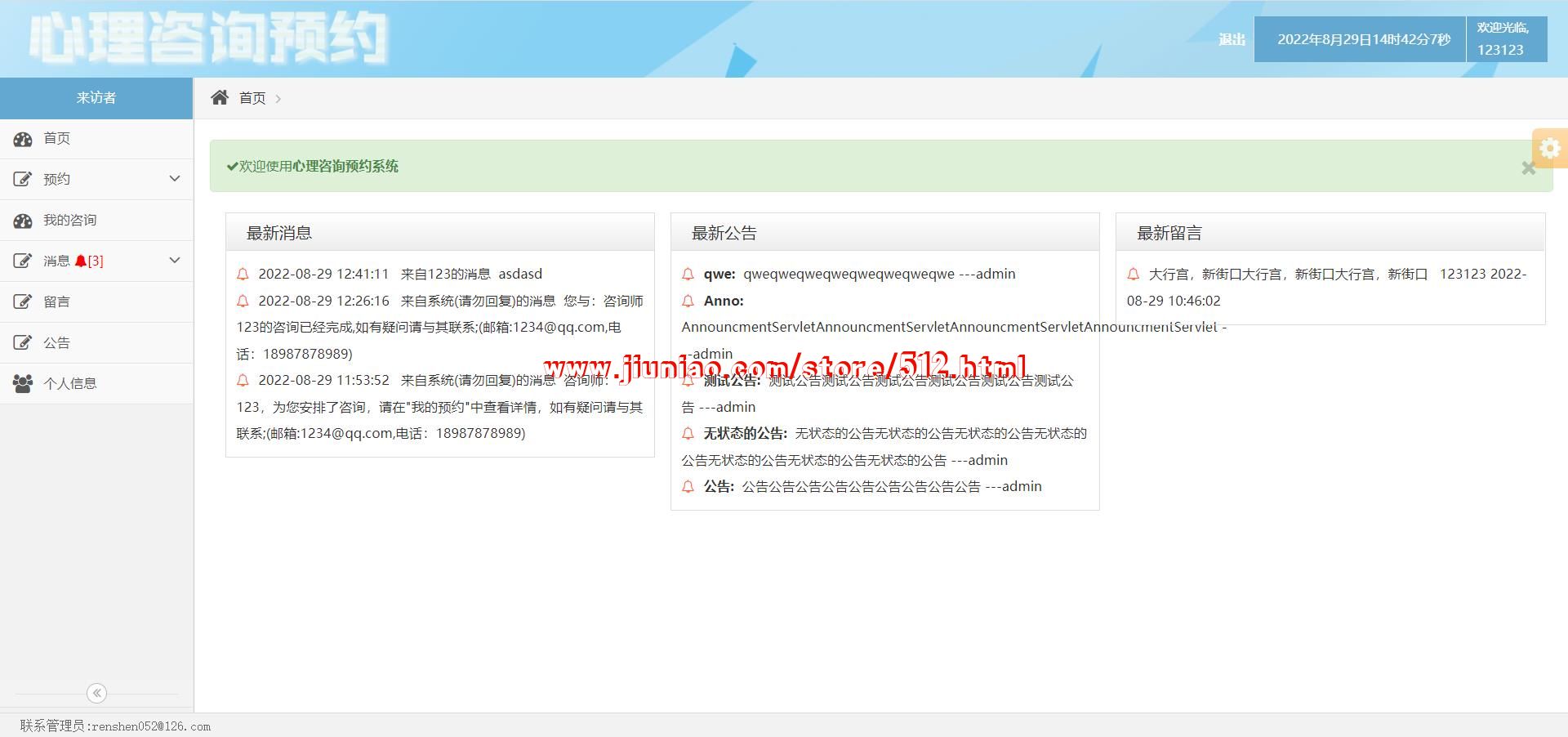Click the bell icon of the 12:41:11 message
This screenshot has width=1568, height=737.
click(243, 275)
